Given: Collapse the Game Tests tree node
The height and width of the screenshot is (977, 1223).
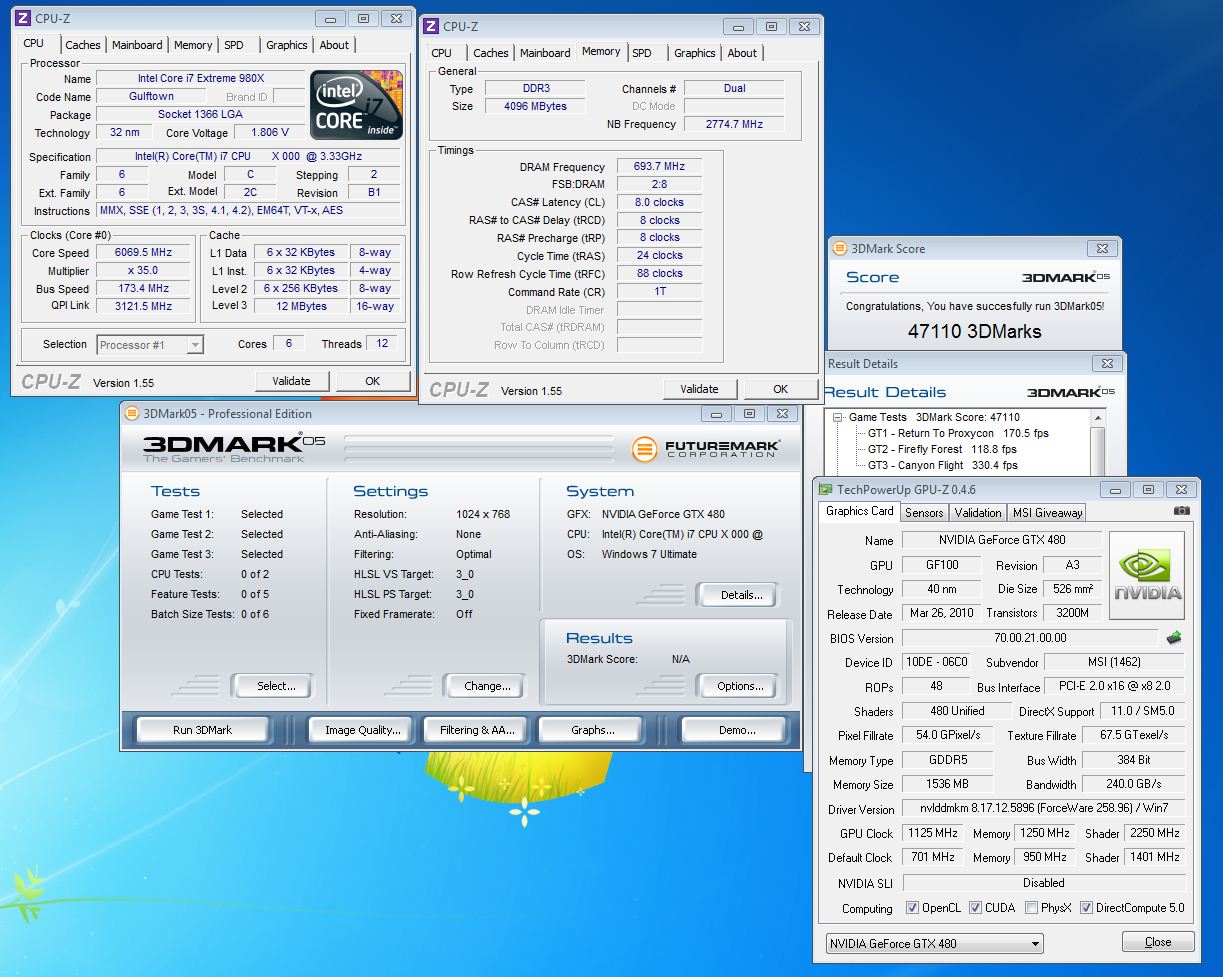Looking at the screenshot, I should click(x=838, y=417).
